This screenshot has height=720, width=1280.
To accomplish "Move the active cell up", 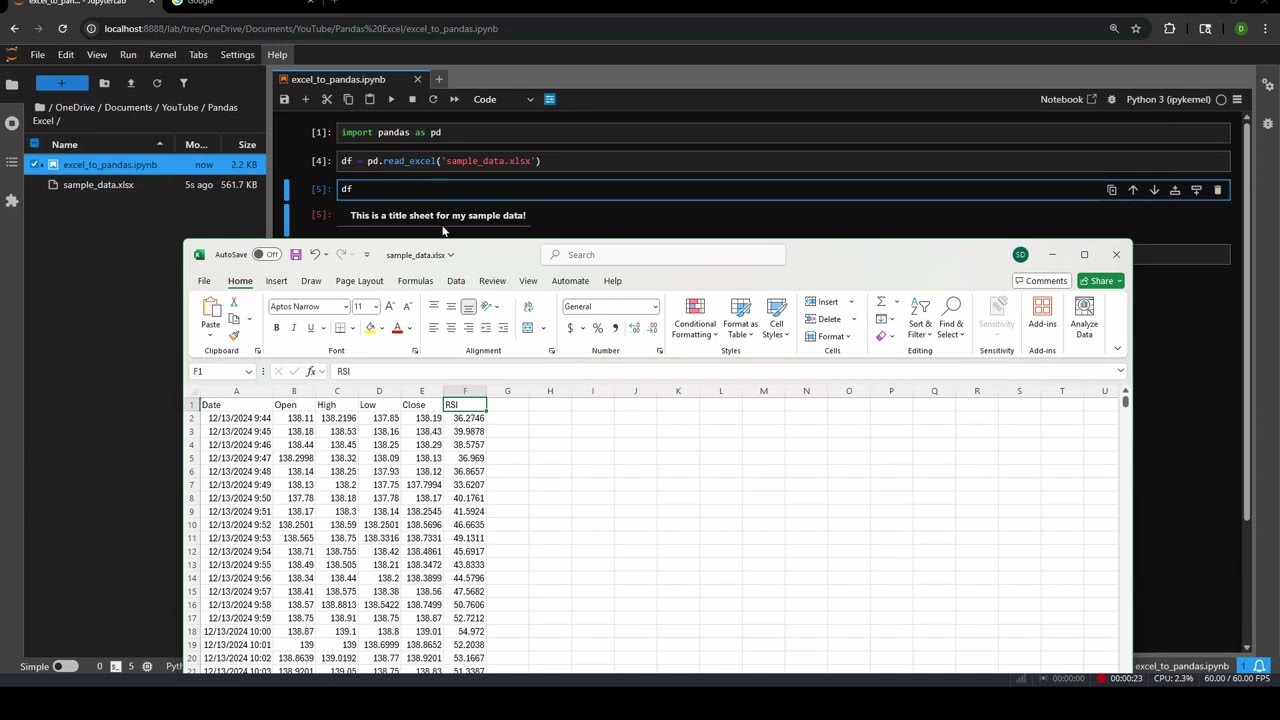I will pos(1133,189).
